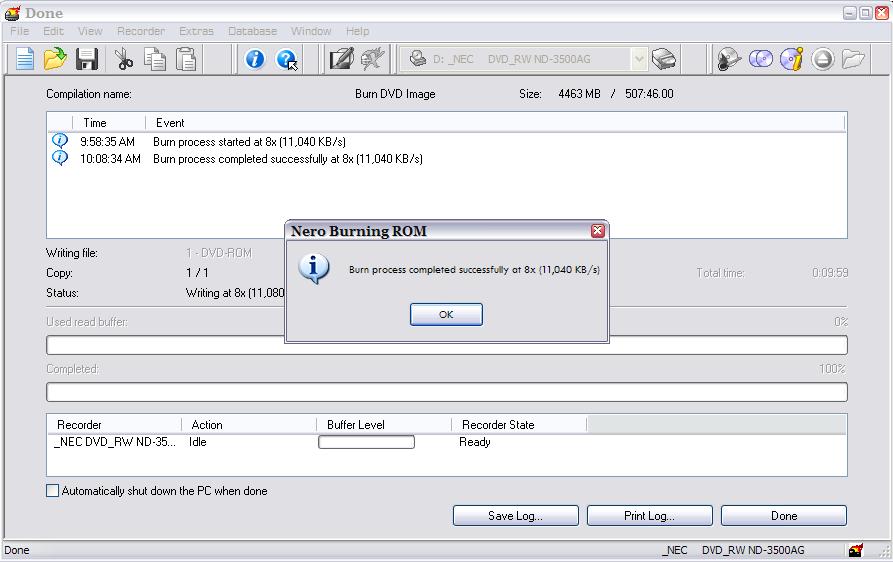The width and height of the screenshot is (893, 562).
Task: Click the Save Log... button
Action: point(515,515)
